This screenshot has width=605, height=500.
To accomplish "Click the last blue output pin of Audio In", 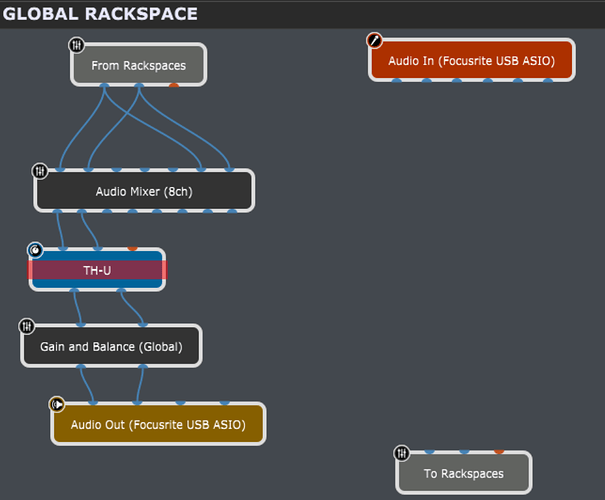I will [548, 81].
